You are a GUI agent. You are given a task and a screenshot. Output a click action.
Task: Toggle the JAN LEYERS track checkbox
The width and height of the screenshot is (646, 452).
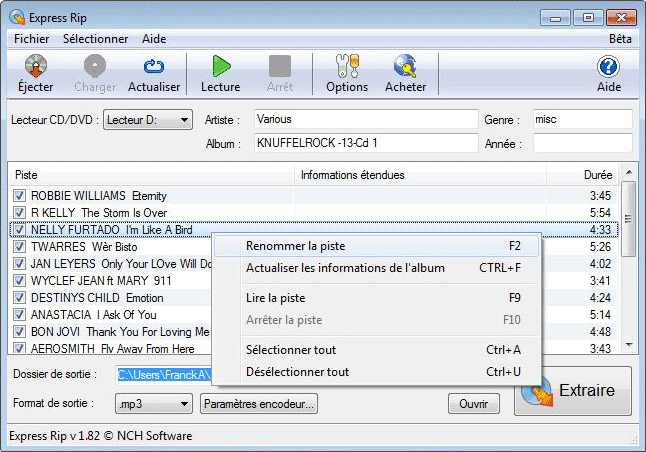(x=19, y=263)
